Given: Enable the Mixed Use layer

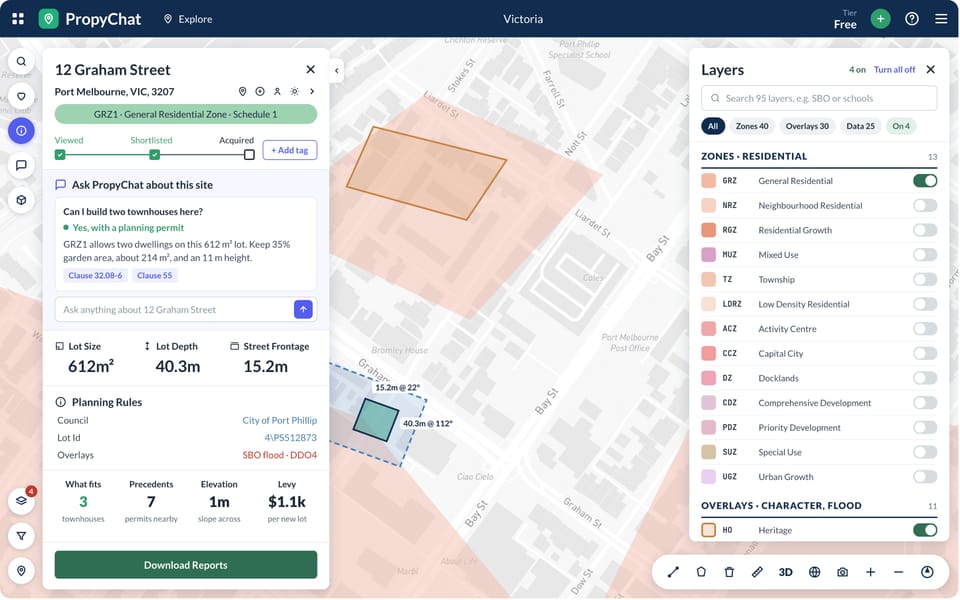Looking at the screenshot, I should tap(924, 255).
